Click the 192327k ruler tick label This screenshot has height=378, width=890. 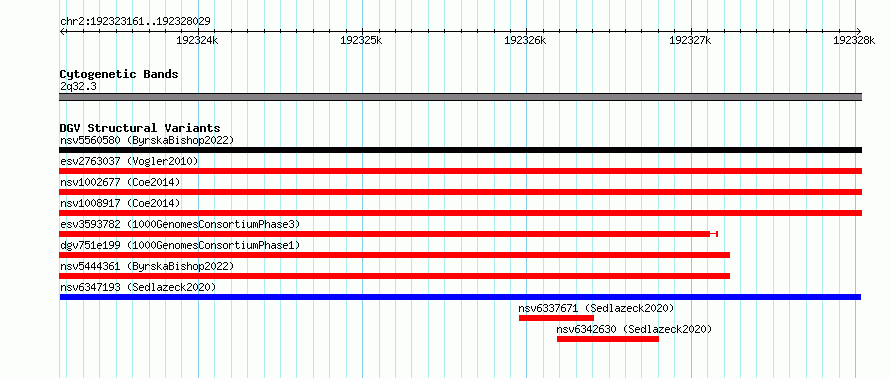690,40
